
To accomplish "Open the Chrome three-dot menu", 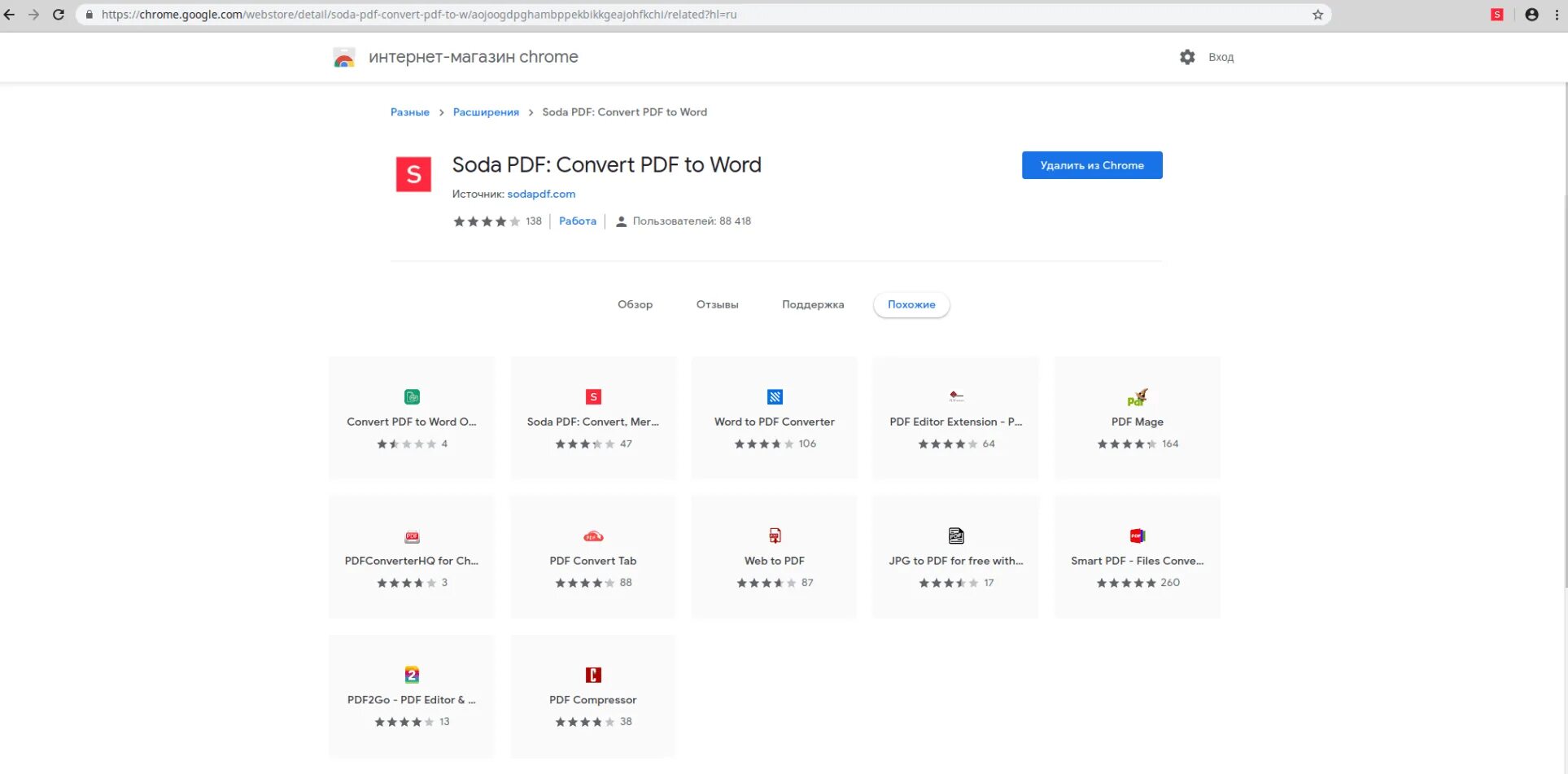I will point(1557,15).
